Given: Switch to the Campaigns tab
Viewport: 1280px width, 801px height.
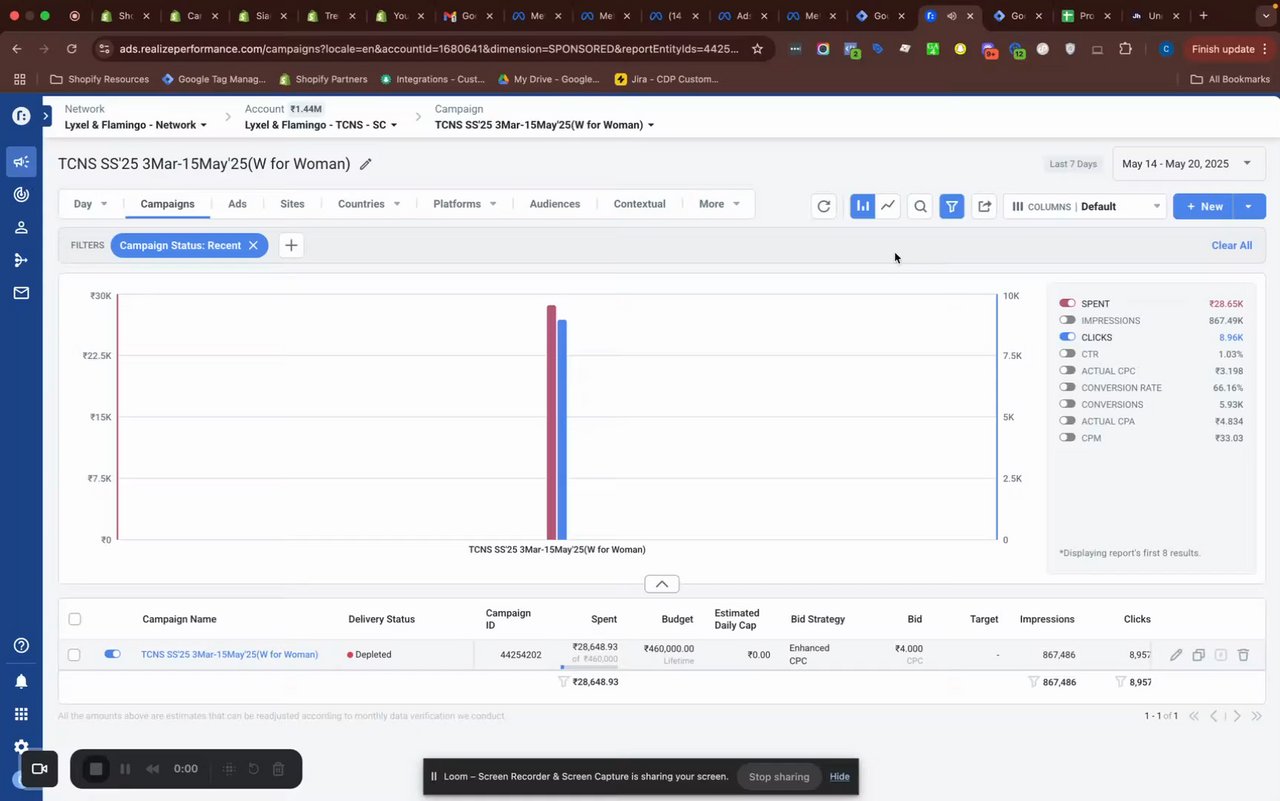Looking at the screenshot, I should point(167,204).
